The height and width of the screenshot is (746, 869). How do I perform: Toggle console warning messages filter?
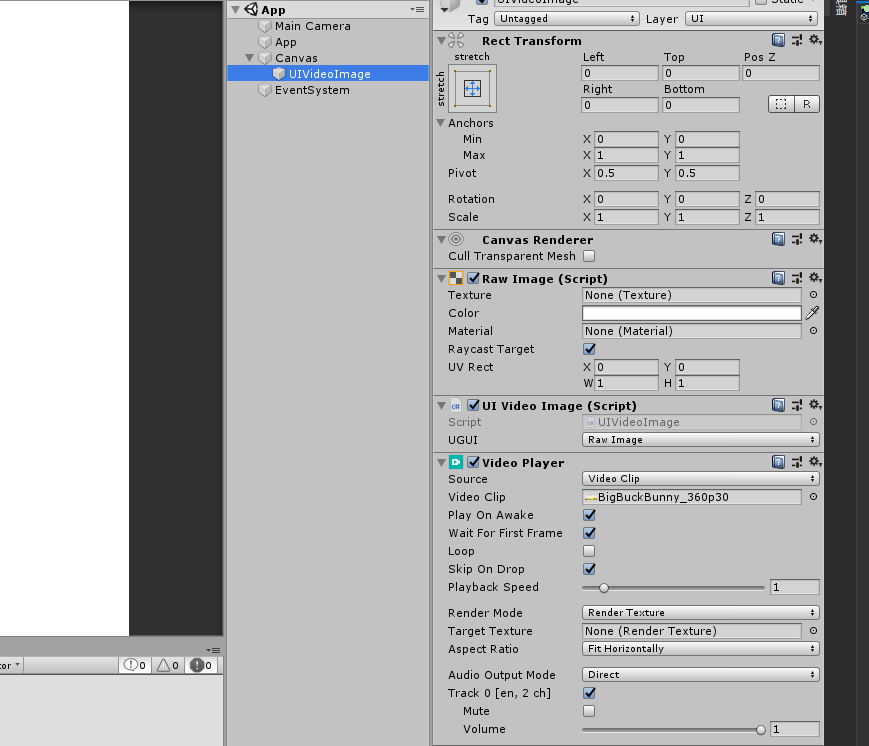(x=168, y=665)
